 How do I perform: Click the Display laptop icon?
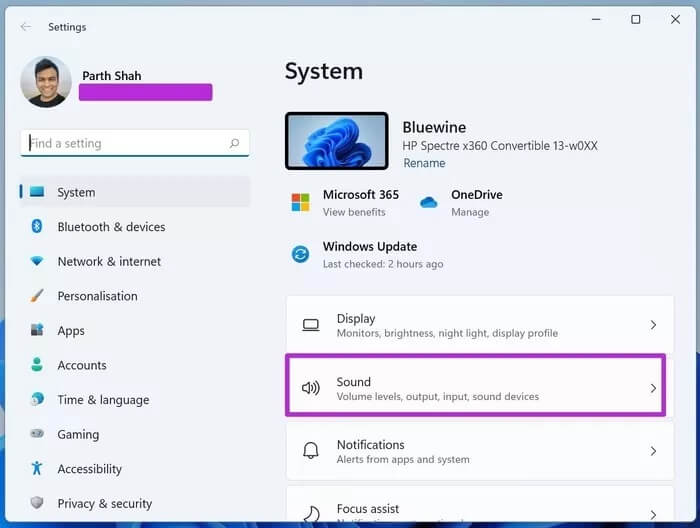pos(311,325)
